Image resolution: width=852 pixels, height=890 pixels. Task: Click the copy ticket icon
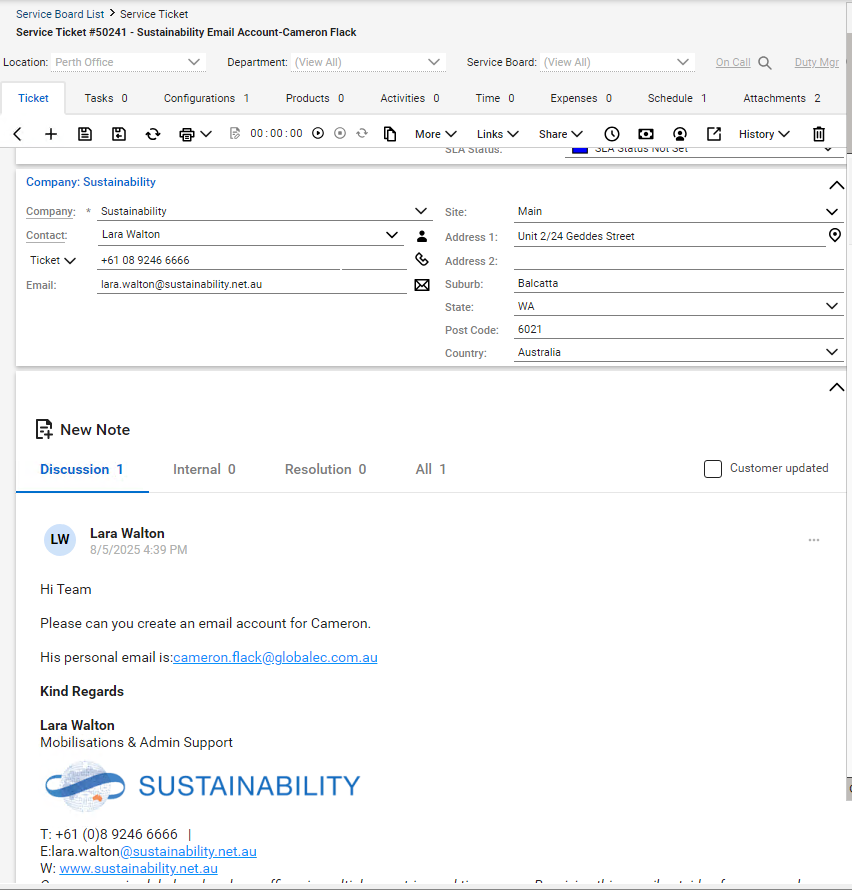390,134
